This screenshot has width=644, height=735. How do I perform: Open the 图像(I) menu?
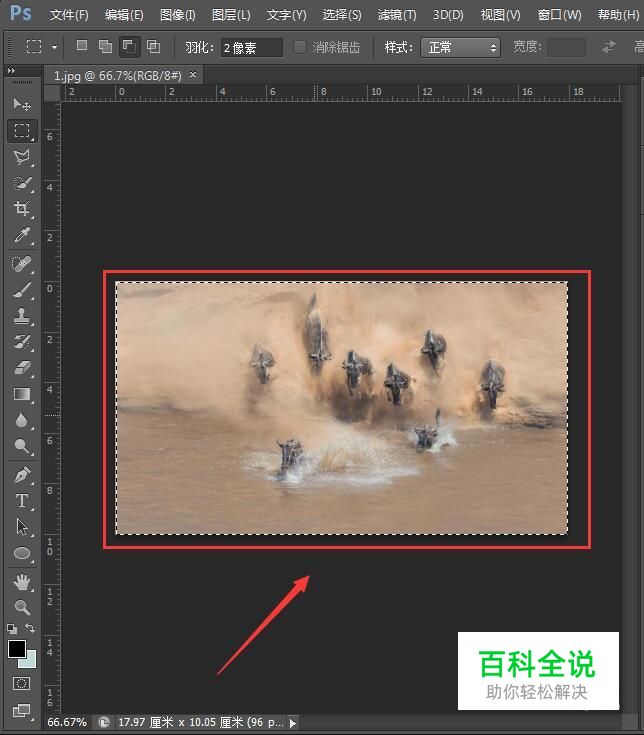point(178,15)
